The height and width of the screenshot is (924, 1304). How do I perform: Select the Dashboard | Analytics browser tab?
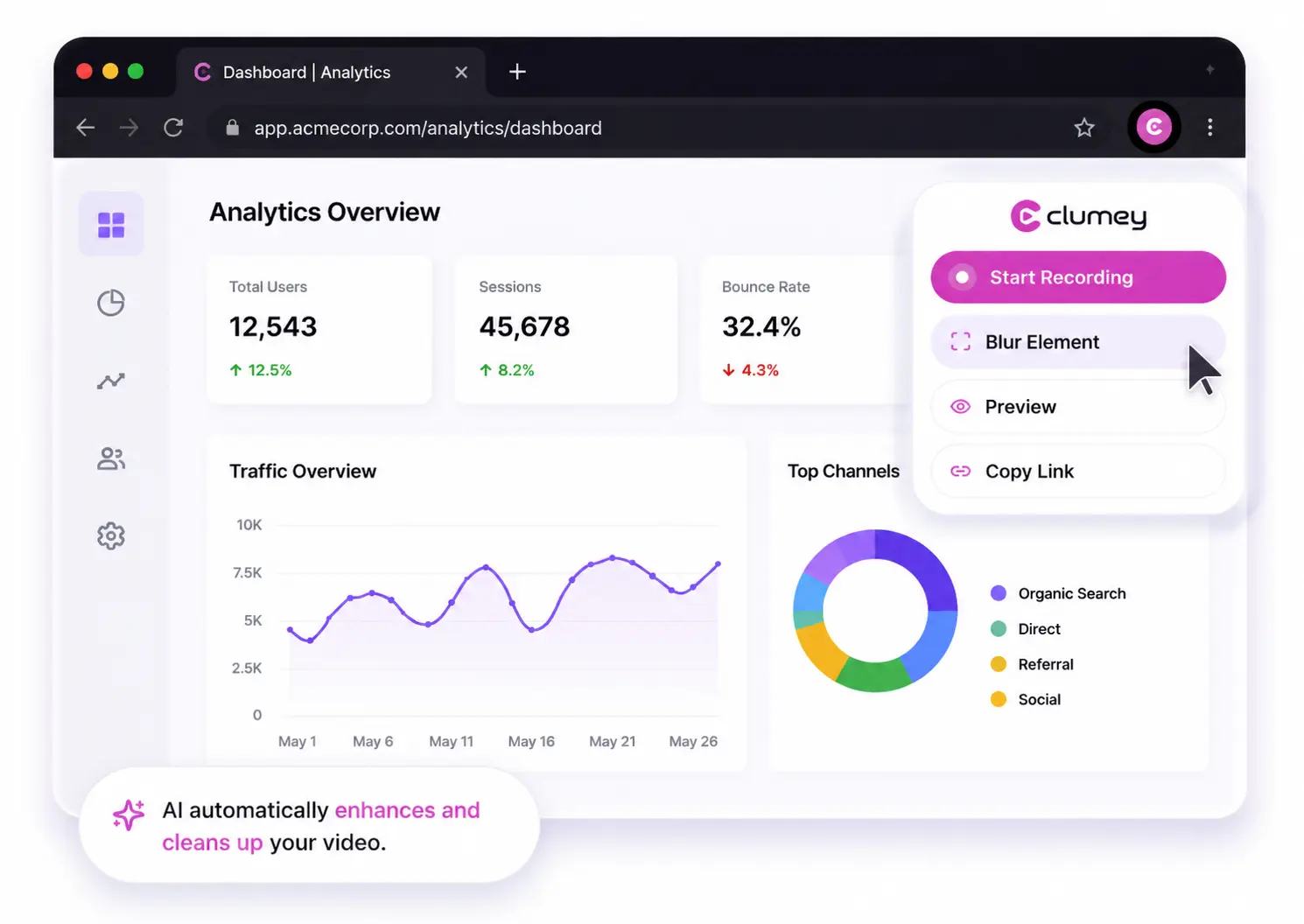pos(331,73)
